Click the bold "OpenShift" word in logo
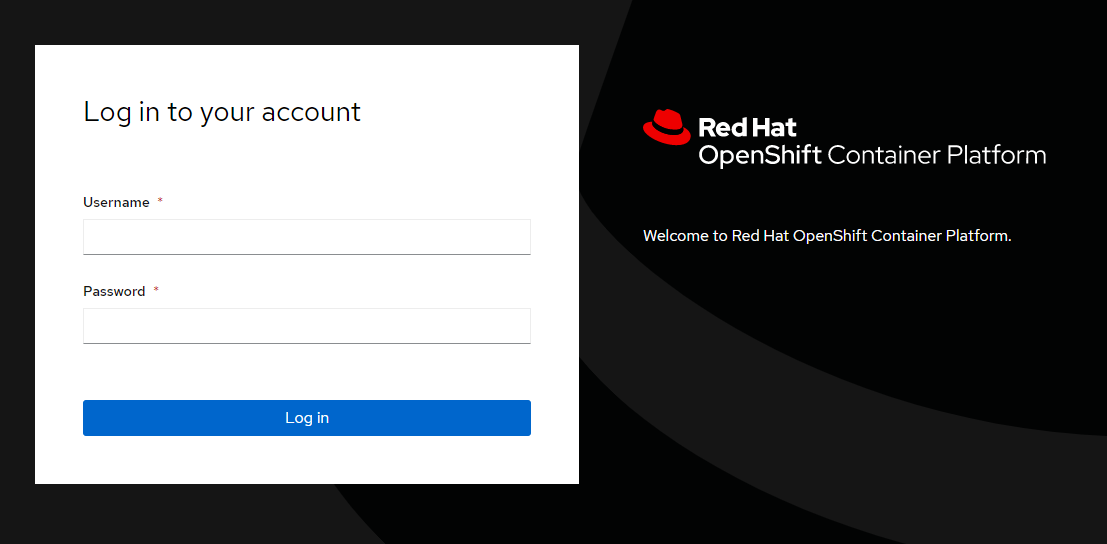 [759, 155]
